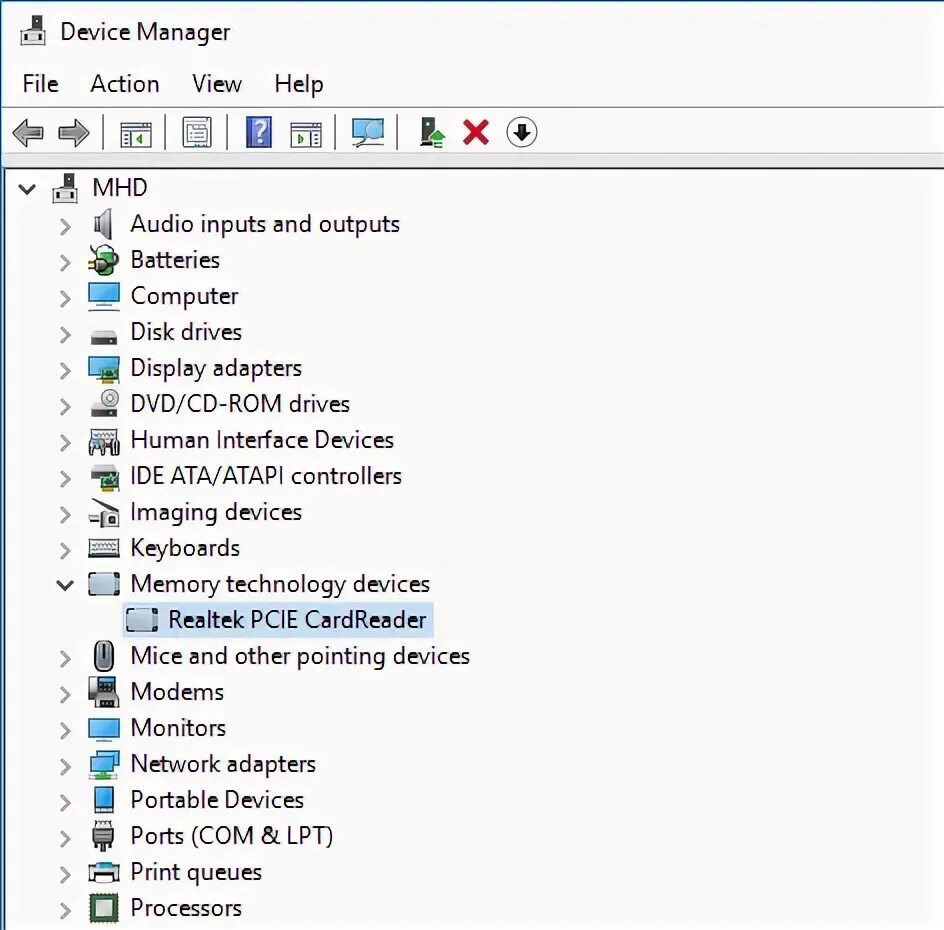This screenshot has width=944, height=930.
Task: Click the Forward arrow toolbar button
Action: (73, 132)
